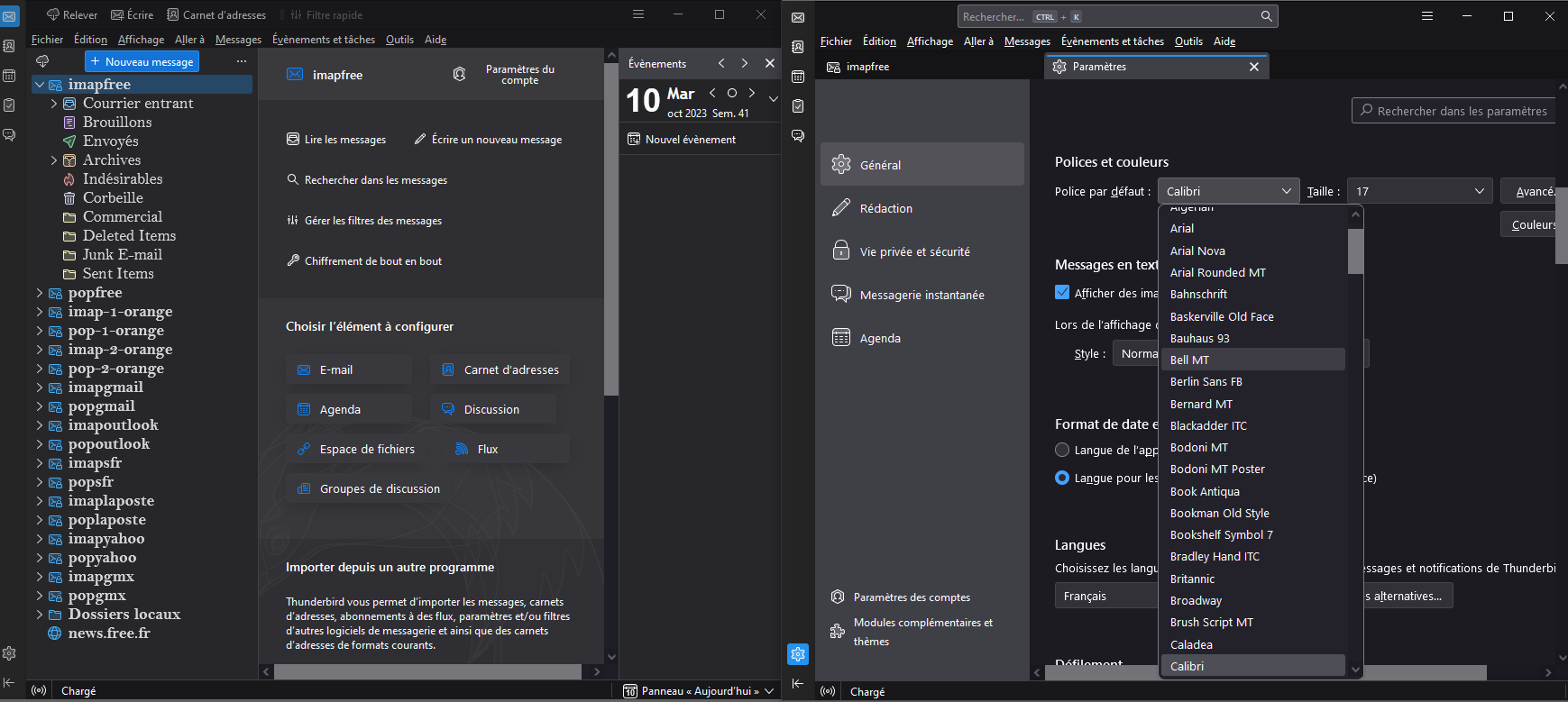Screen dimensions: 1568x702
Task: Open the Français language dropdown
Action: 1106,596
